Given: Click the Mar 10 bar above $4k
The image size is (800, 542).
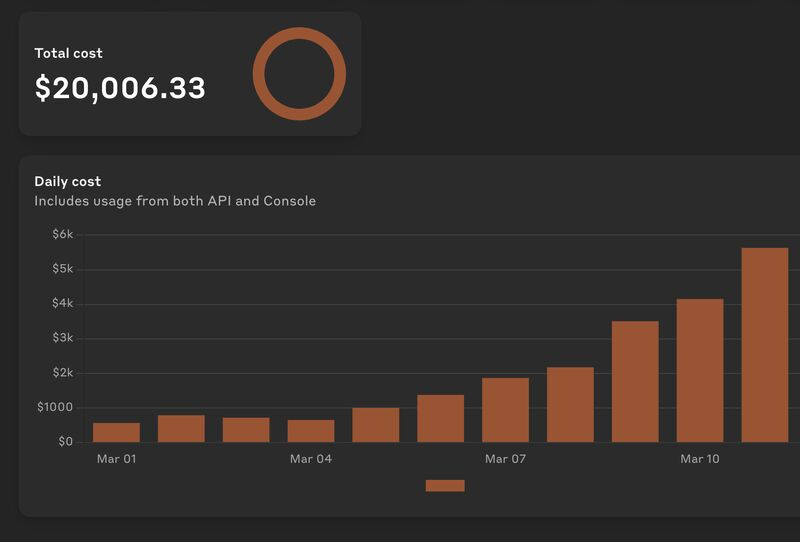Looking at the screenshot, I should 700,371.
